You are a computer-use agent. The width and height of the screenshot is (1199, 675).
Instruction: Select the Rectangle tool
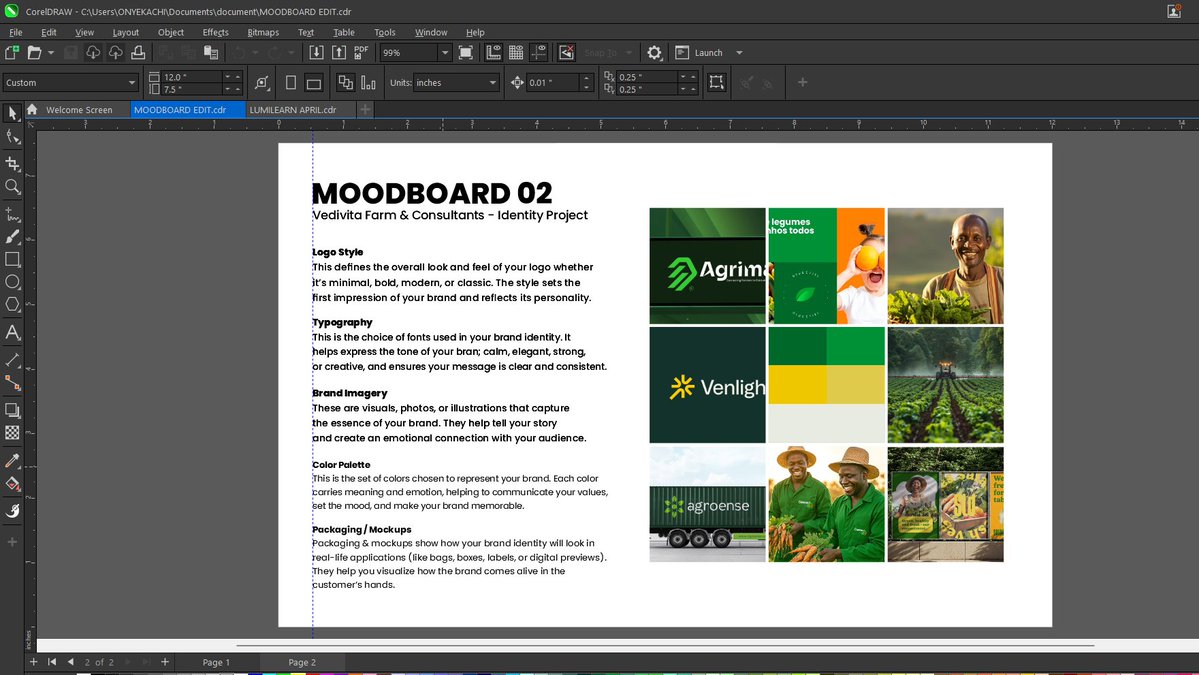coord(12,259)
